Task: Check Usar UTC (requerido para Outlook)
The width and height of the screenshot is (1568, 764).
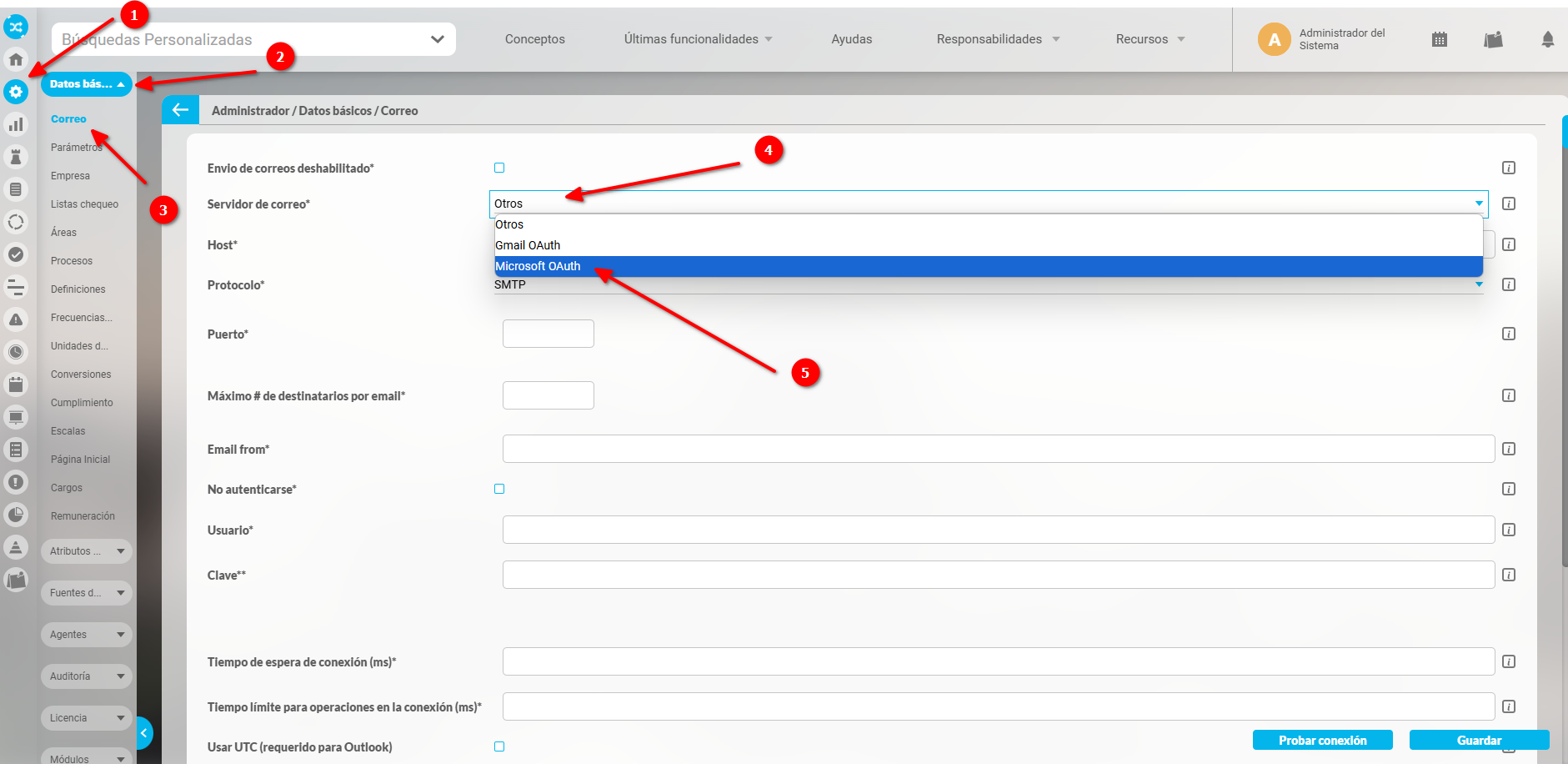Action: tap(499, 746)
